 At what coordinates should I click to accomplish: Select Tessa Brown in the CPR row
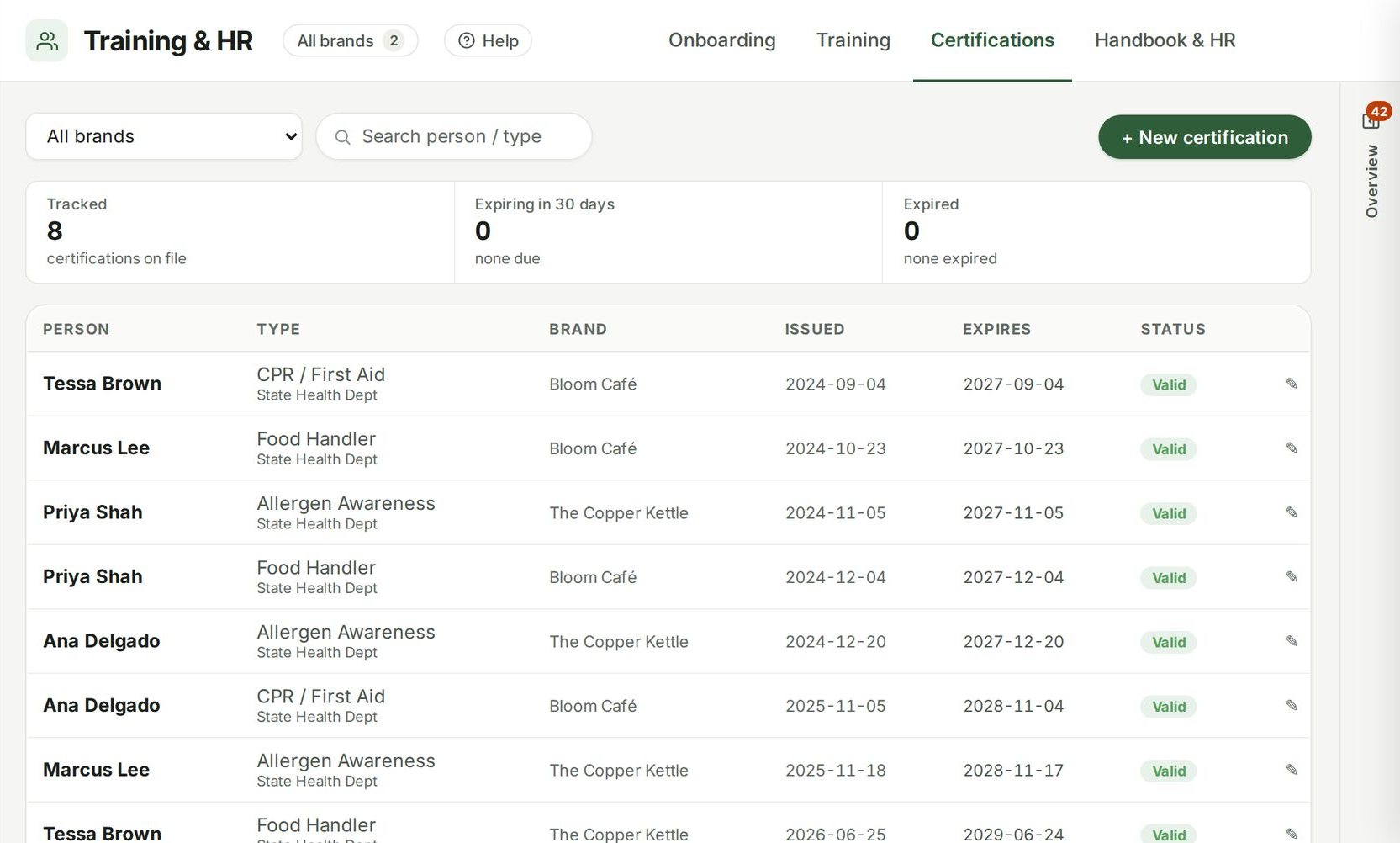(x=102, y=384)
